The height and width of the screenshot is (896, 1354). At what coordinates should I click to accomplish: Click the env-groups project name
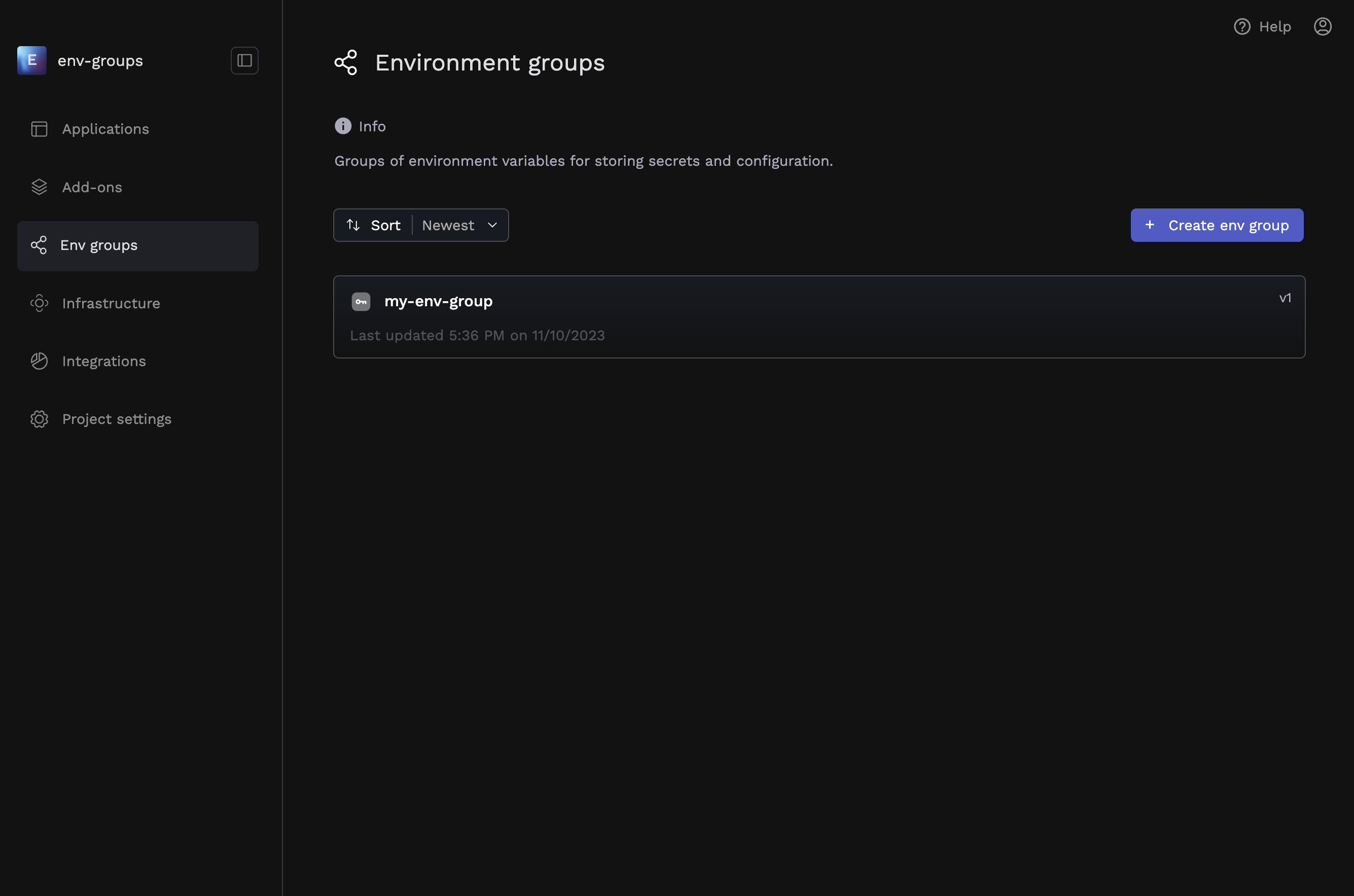[x=100, y=60]
